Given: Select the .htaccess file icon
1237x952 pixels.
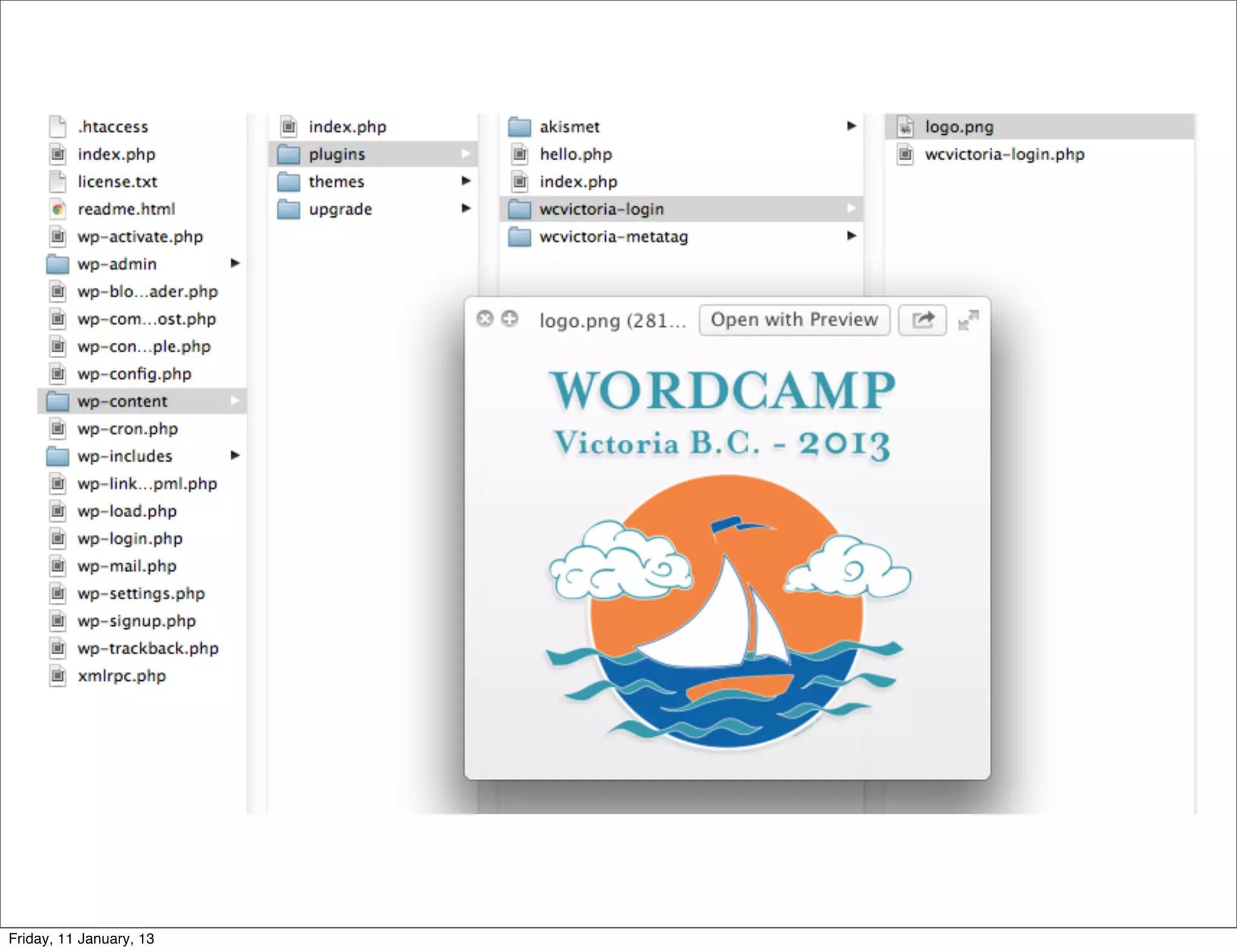Looking at the screenshot, I should (x=58, y=127).
